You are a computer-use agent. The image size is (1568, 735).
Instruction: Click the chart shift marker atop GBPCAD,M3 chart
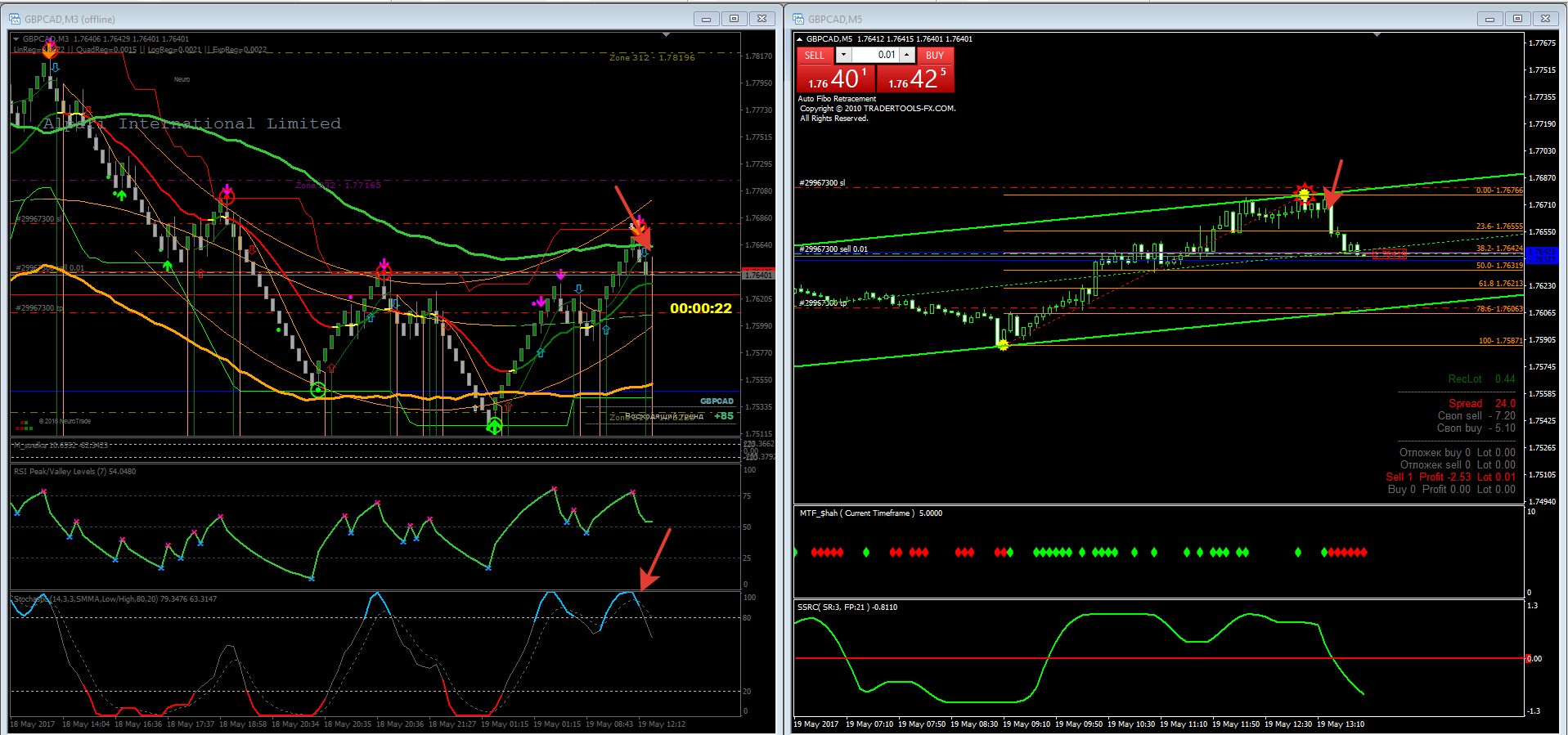pos(666,34)
